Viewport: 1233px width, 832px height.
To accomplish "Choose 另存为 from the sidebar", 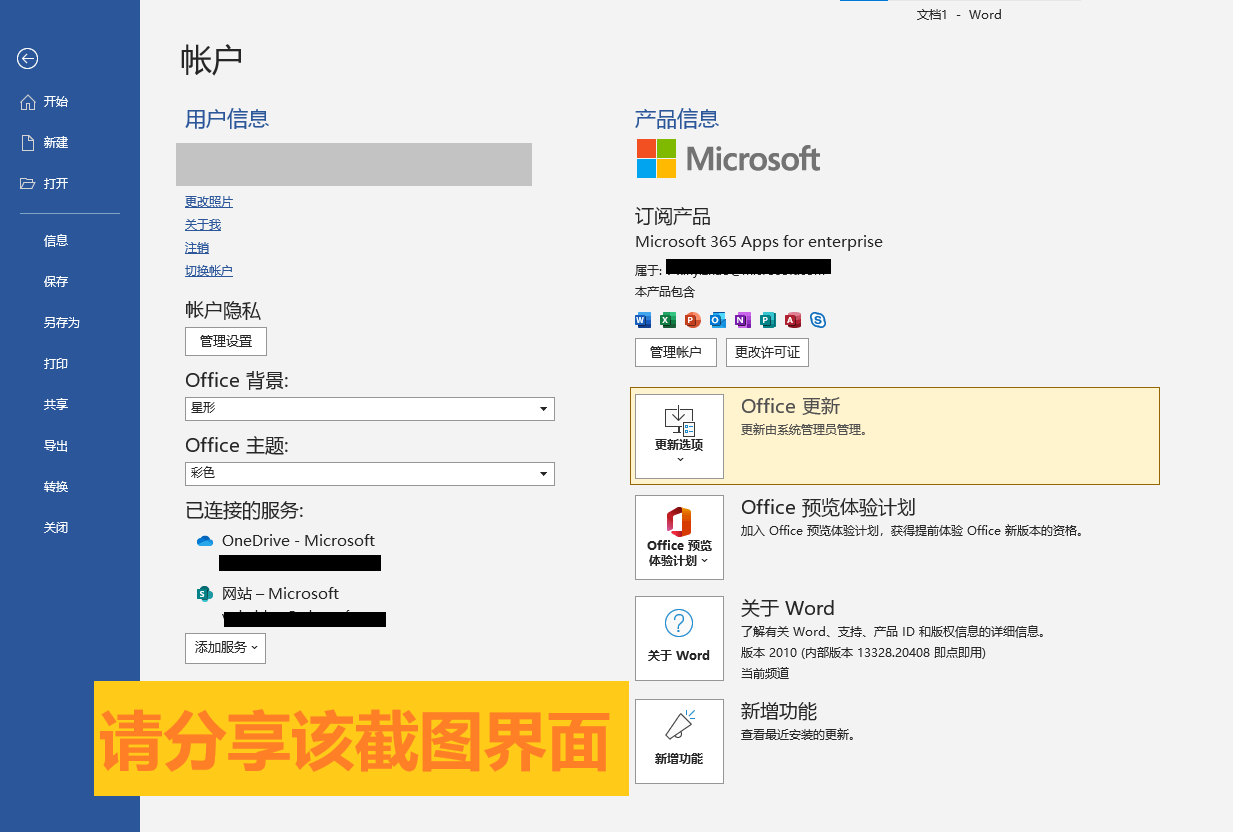I will (61, 323).
